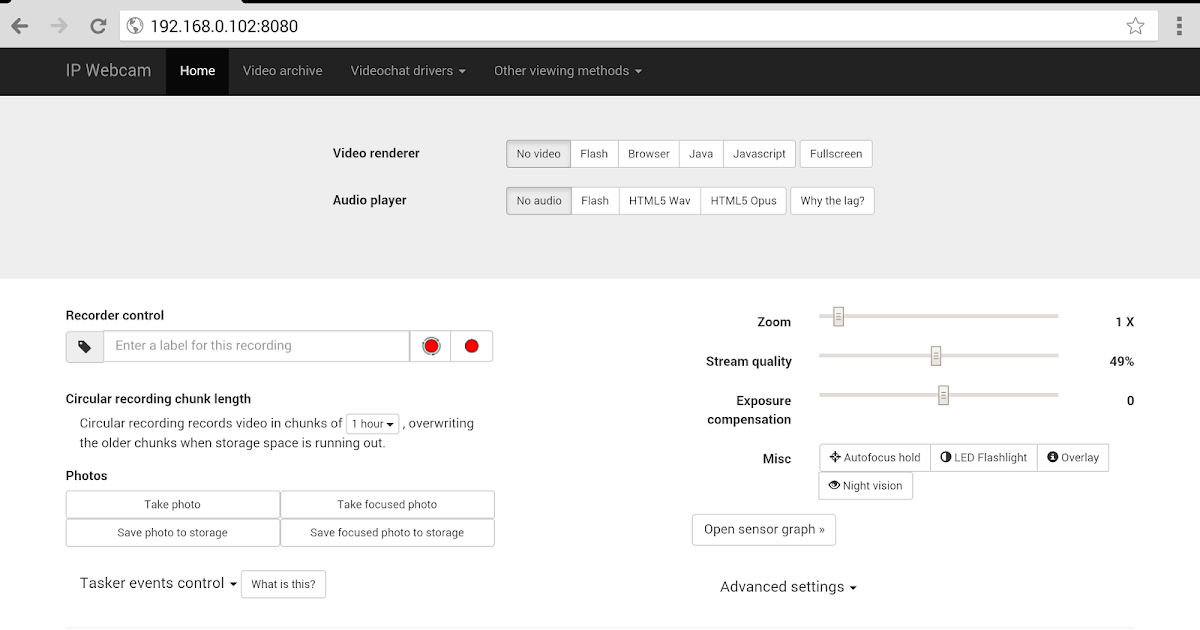Image resolution: width=1200 pixels, height=630 pixels.
Task: Open the 1 hour chunk length dropdown
Action: click(372, 424)
